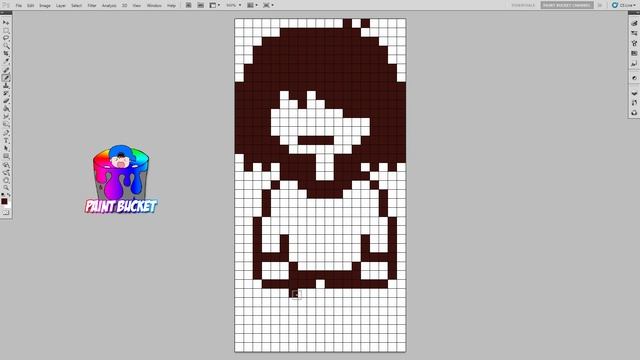Open the Select menu
640x360 pixels.
tap(76, 6)
